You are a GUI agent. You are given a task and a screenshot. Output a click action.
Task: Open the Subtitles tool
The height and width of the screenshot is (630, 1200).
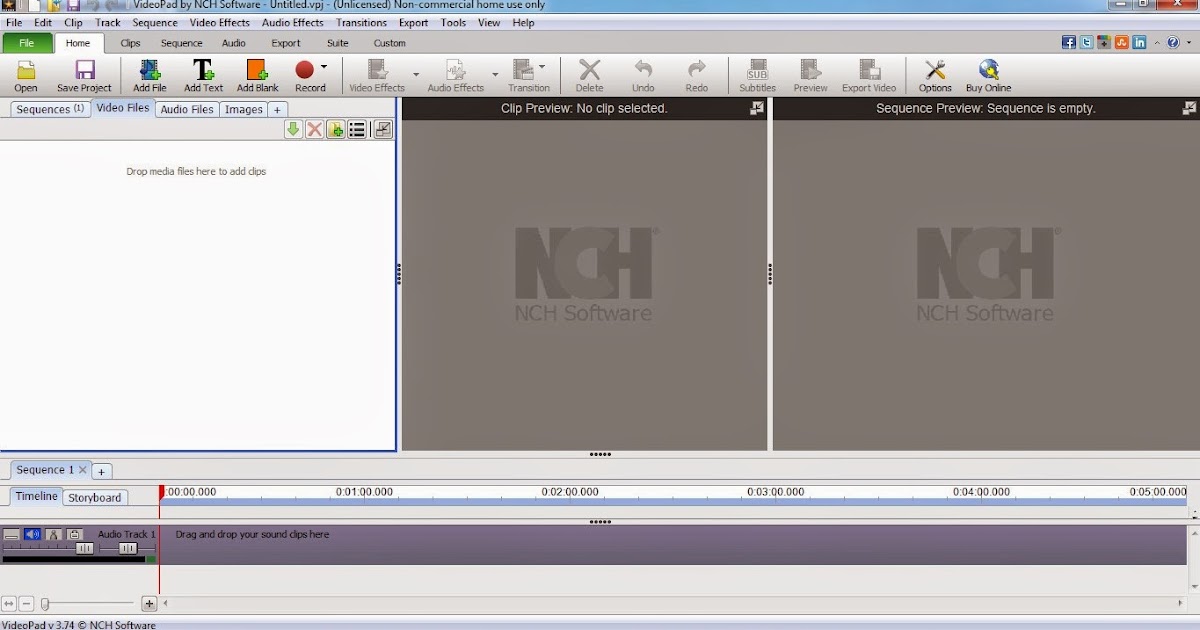coord(757,76)
